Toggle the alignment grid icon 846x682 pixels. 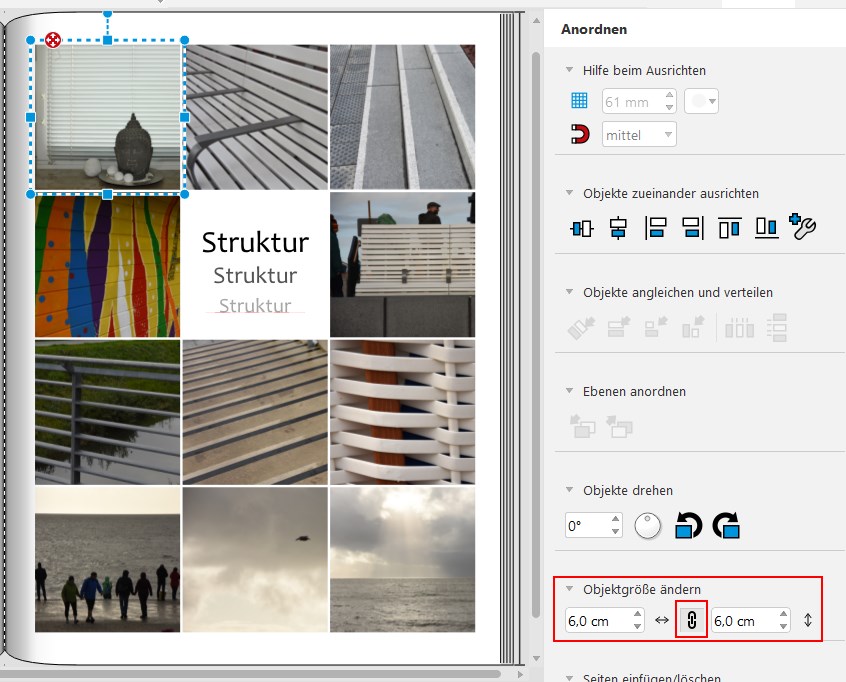pos(579,101)
